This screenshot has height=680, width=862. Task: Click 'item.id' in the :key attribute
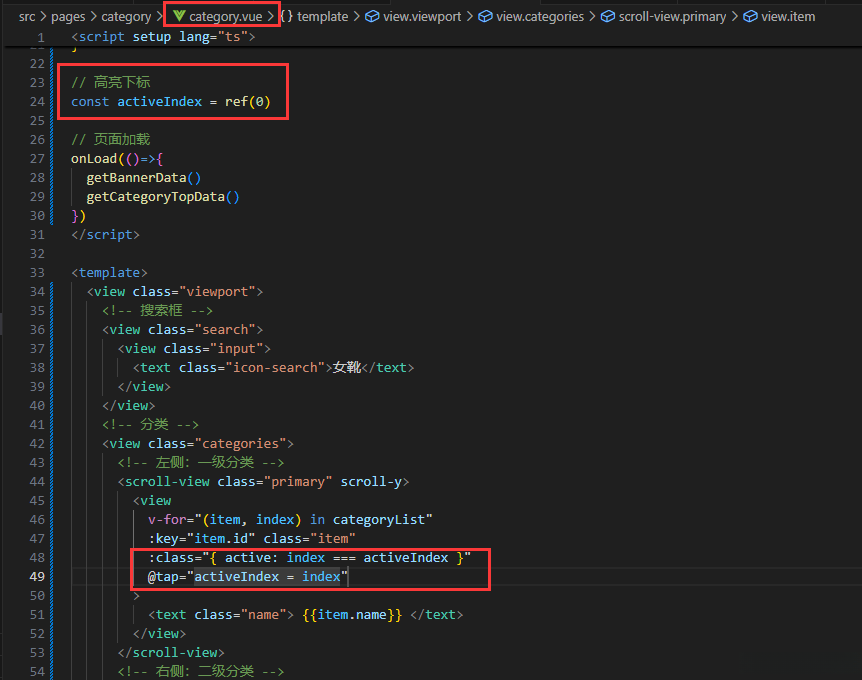click(x=221, y=539)
